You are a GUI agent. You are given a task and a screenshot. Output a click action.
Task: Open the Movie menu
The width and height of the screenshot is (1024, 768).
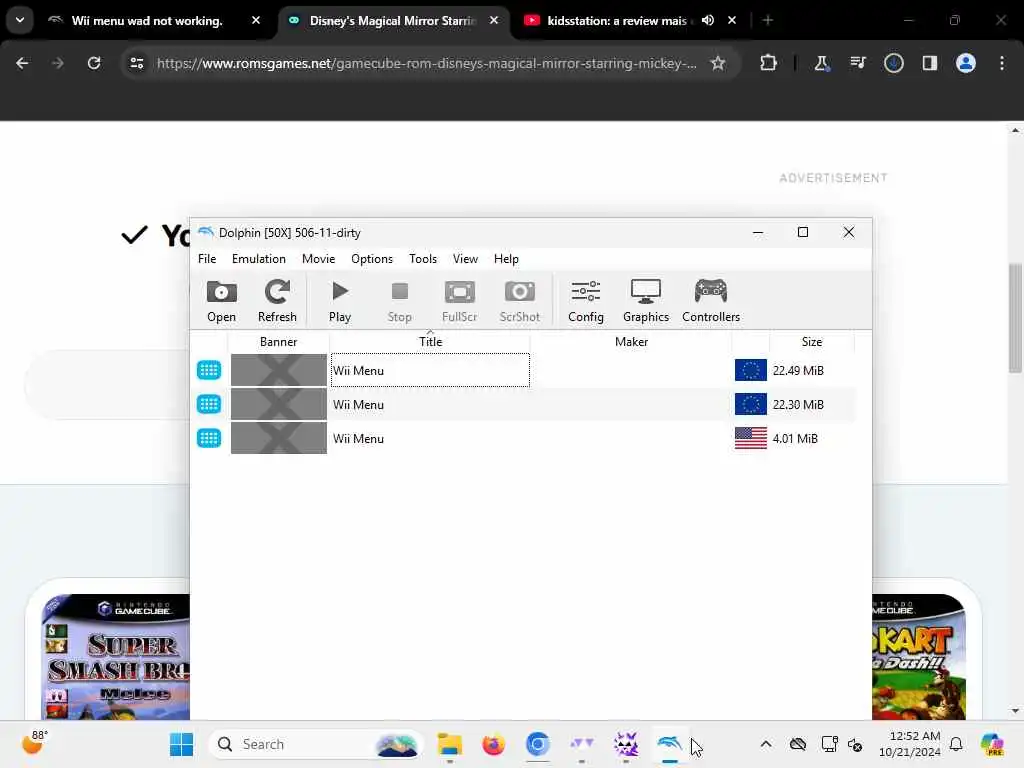click(319, 259)
